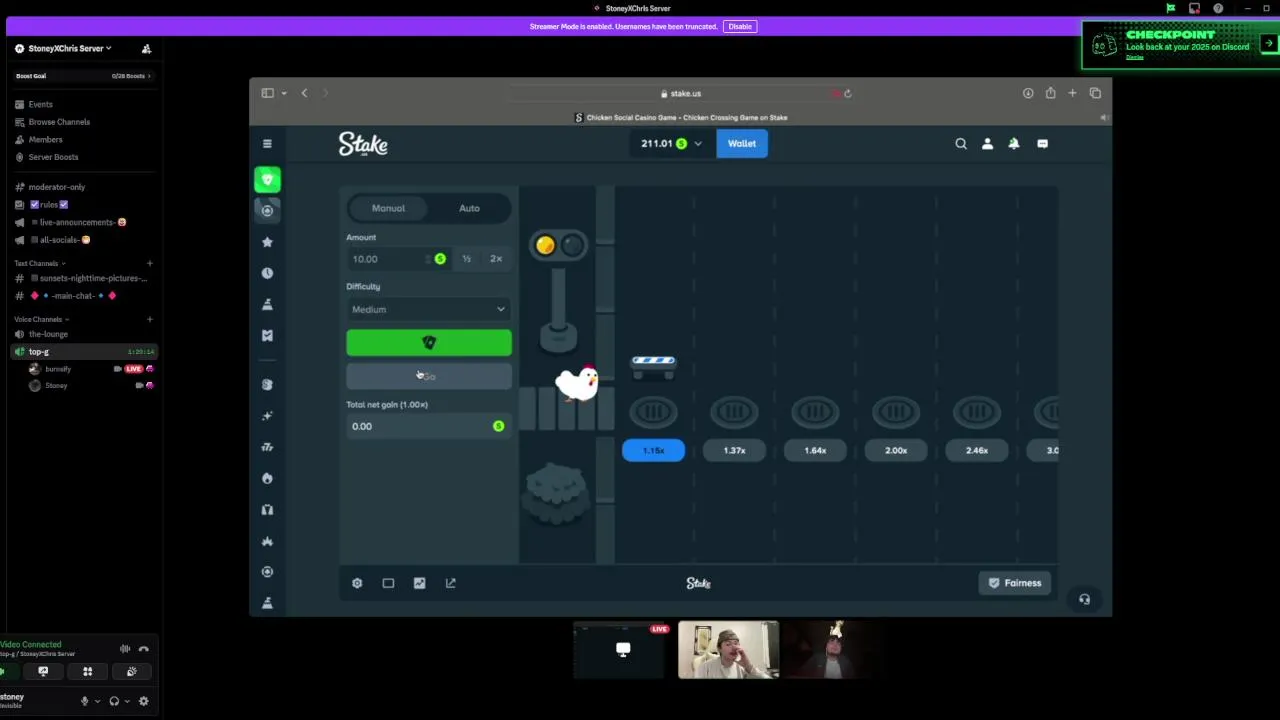This screenshot has width=1280, height=720.
Task: Select the 1.37x multiplier tile
Action: pyautogui.click(x=734, y=450)
